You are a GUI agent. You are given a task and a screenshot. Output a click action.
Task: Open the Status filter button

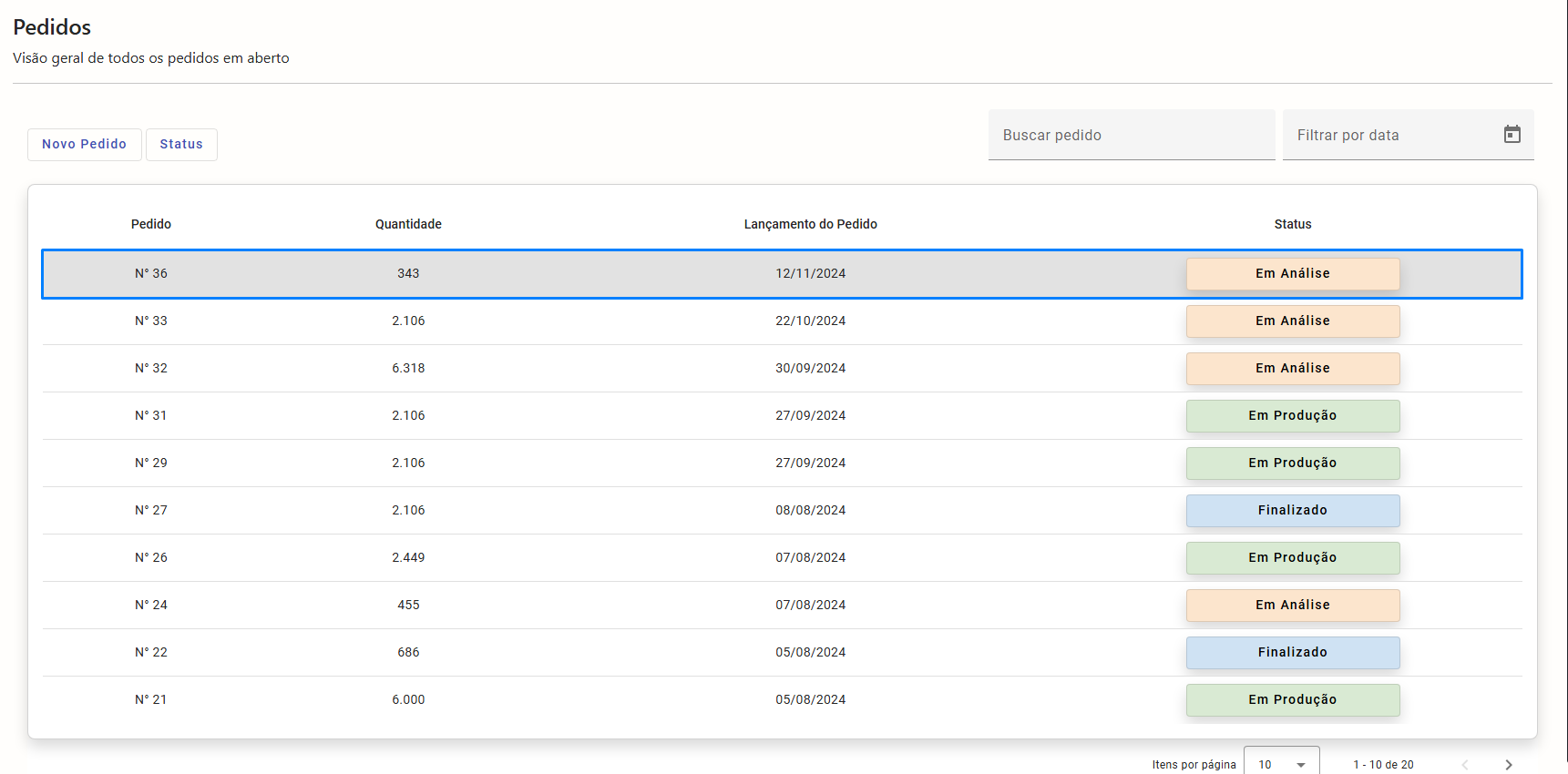click(181, 144)
